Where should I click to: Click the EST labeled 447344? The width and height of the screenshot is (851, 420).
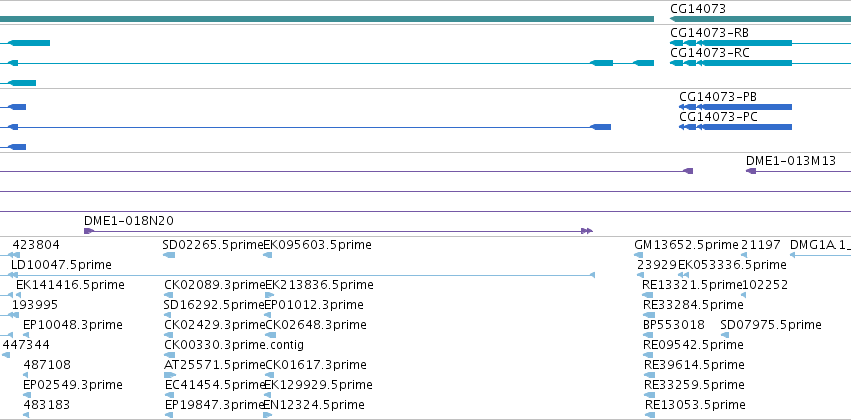pos(26,345)
